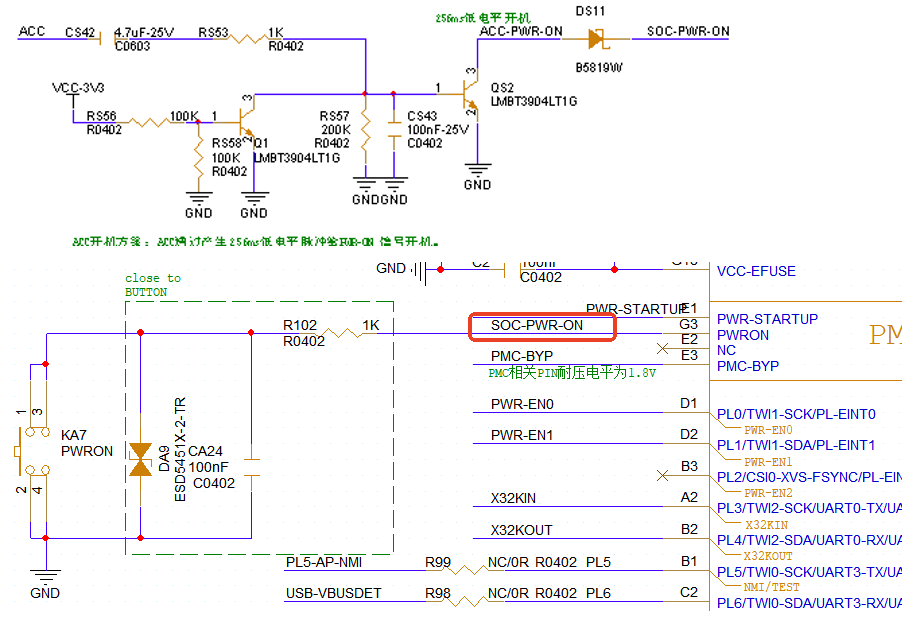Image resolution: width=920 pixels, height=631 pixels.
Task: Select the X32KOUT net label on pin B2
Action: [x=521, y=530]
